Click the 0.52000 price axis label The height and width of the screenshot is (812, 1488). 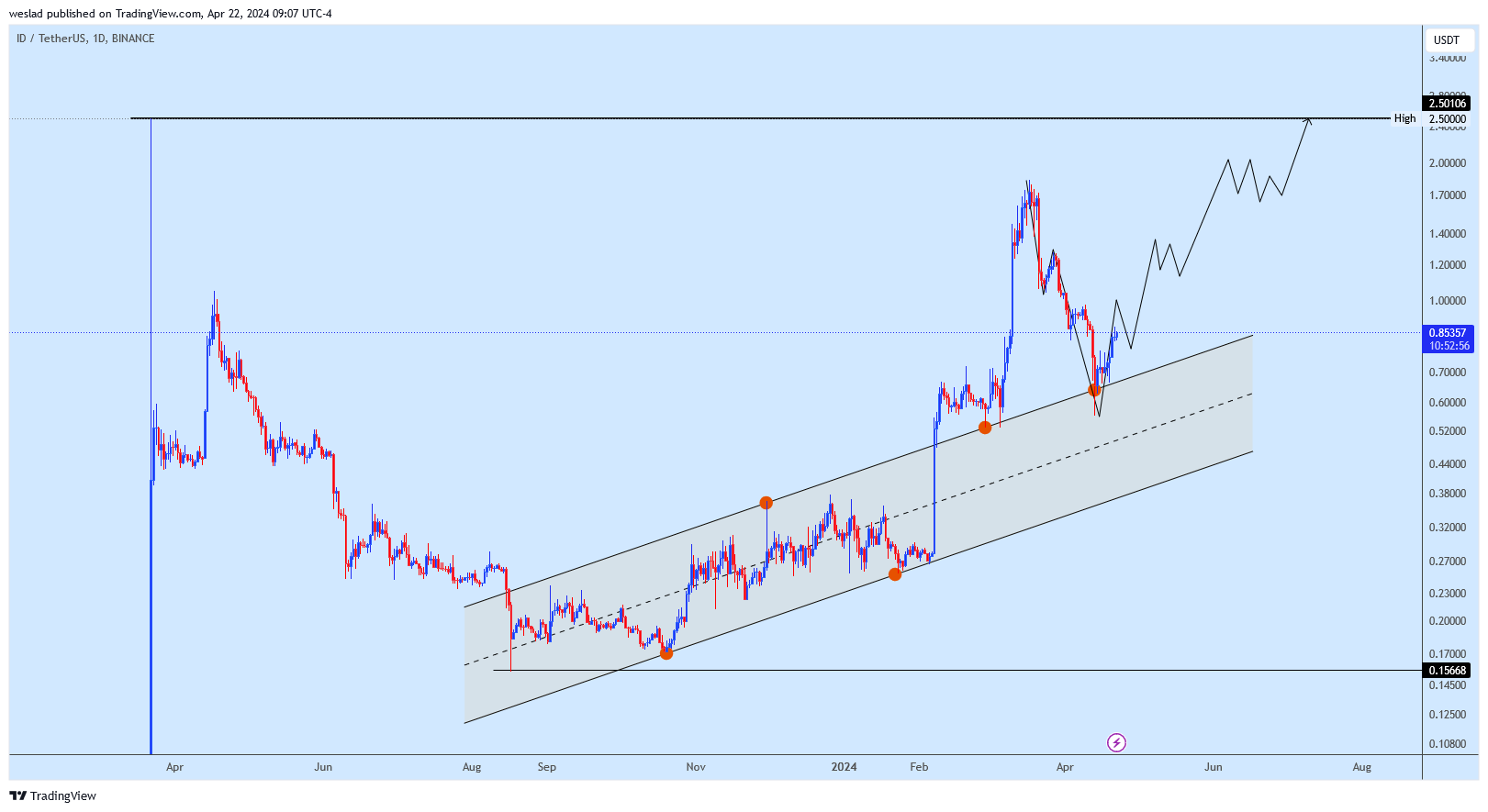tap(1448, 431)
